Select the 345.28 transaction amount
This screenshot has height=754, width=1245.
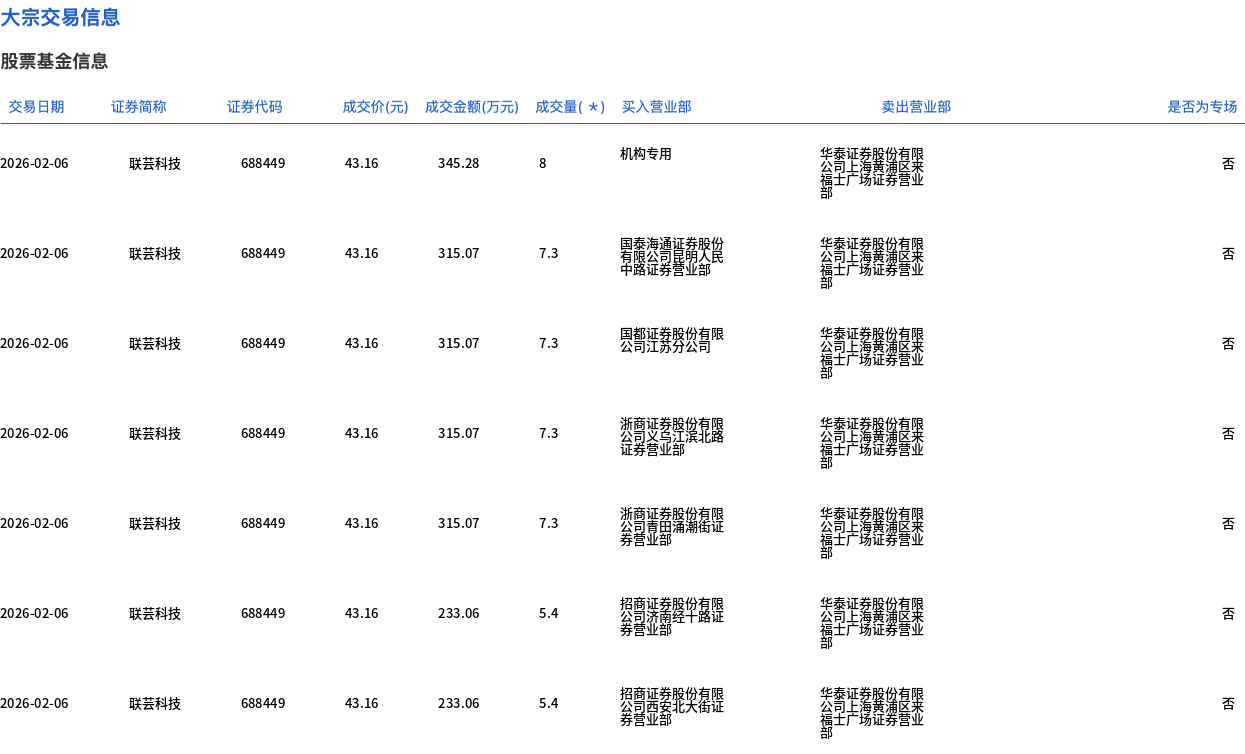(x=458, y=163)
